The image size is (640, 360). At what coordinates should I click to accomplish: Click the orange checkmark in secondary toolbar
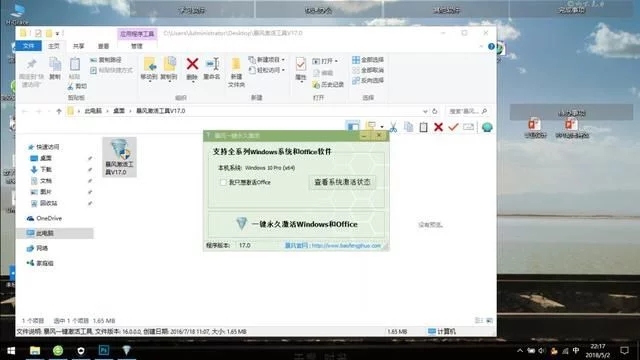(453, 127)
